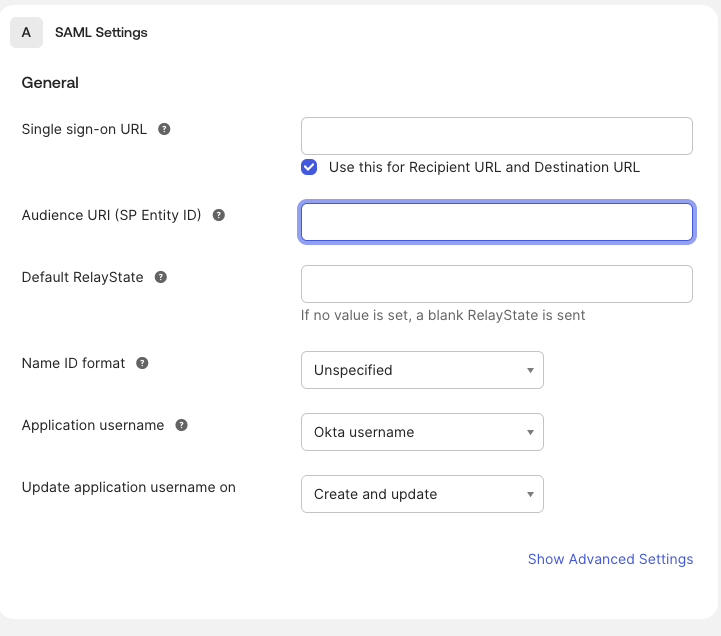
Task: Open the Application username dropdown
Action: pos(422,432)
